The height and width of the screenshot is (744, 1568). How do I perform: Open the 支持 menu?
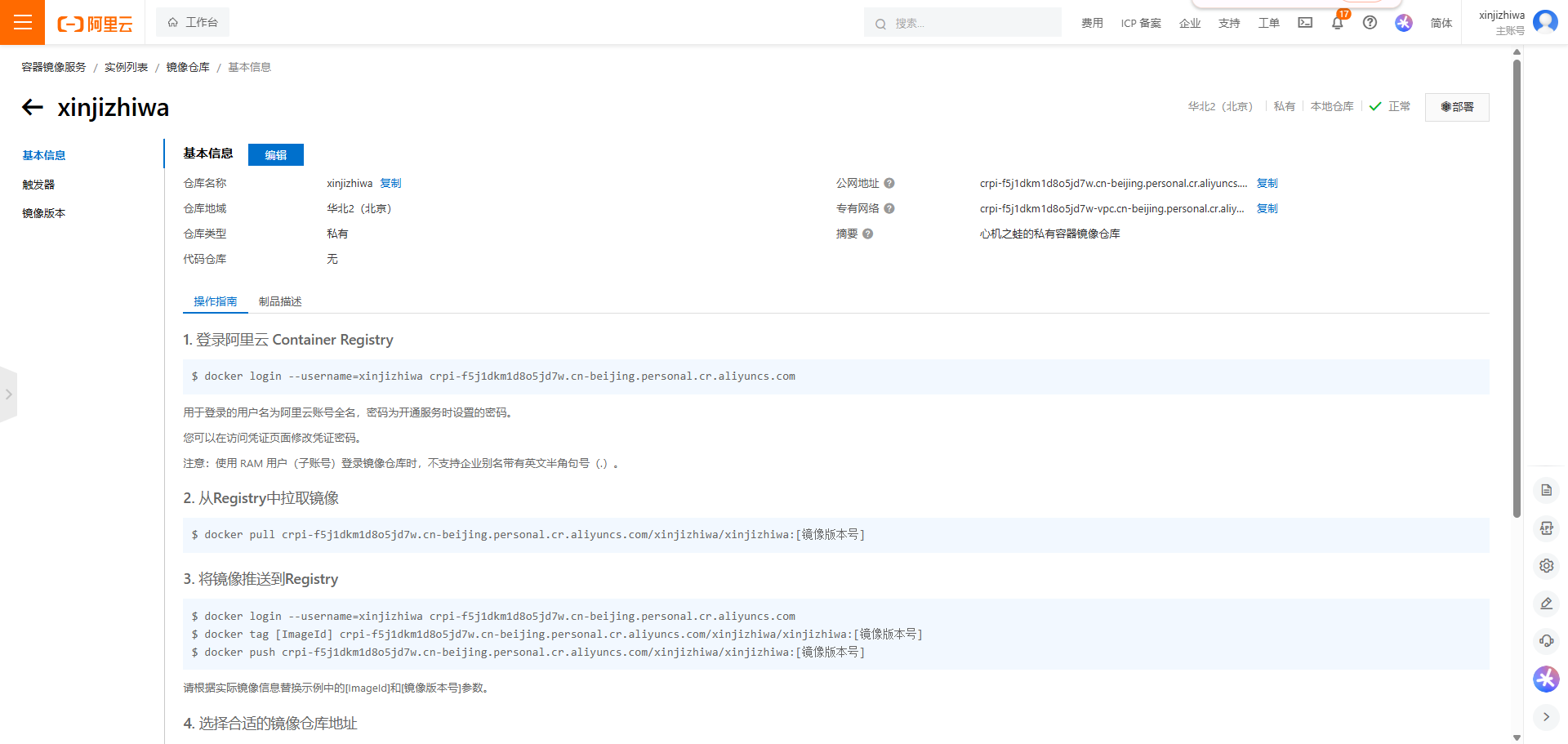click(x=1229, y=23)
